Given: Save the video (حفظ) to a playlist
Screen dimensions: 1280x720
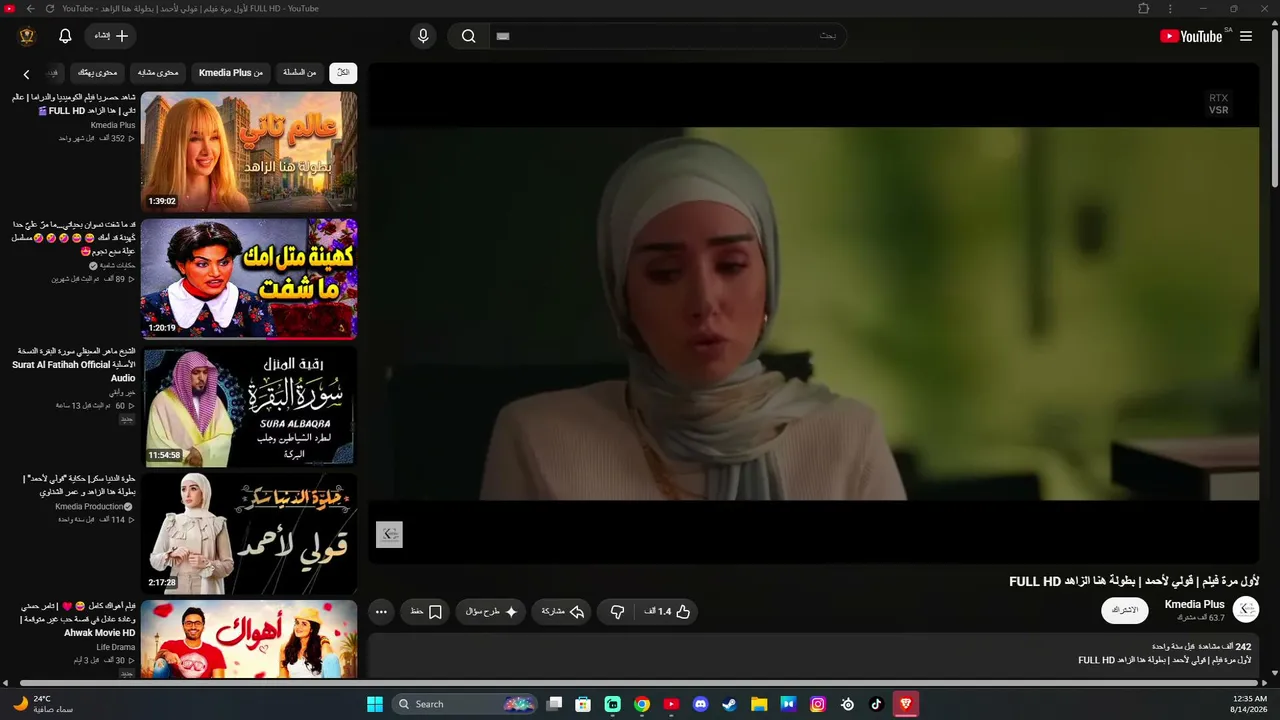Looking at the screenshot, I should [426, 611].
